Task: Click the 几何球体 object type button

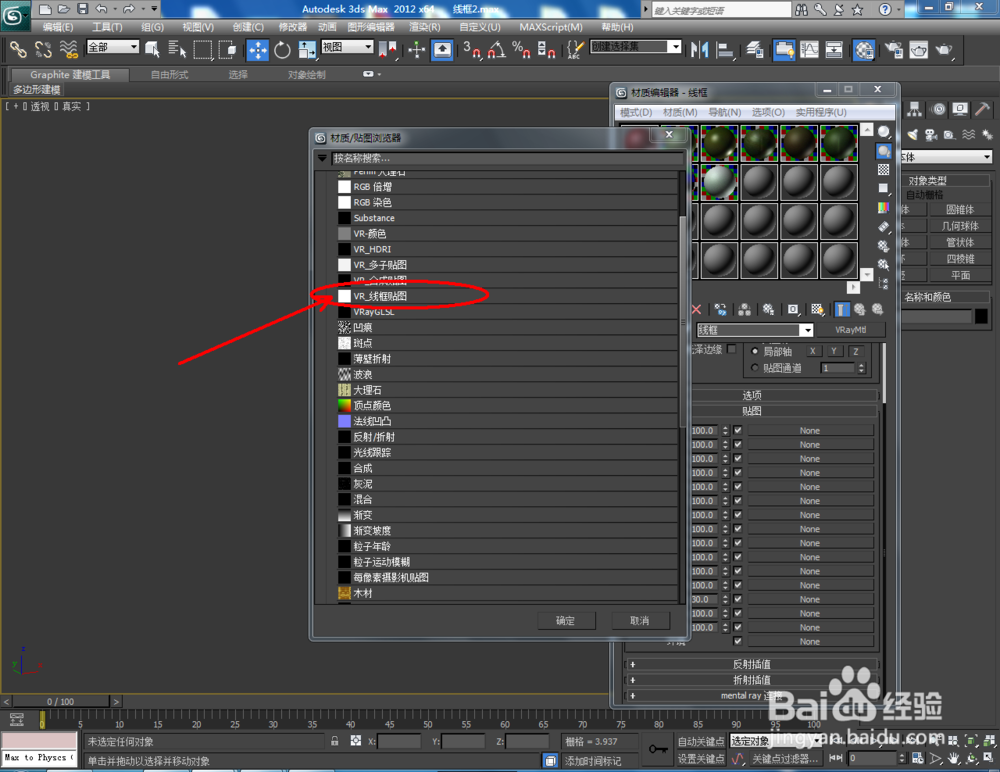Action: (x=960, y=226)
